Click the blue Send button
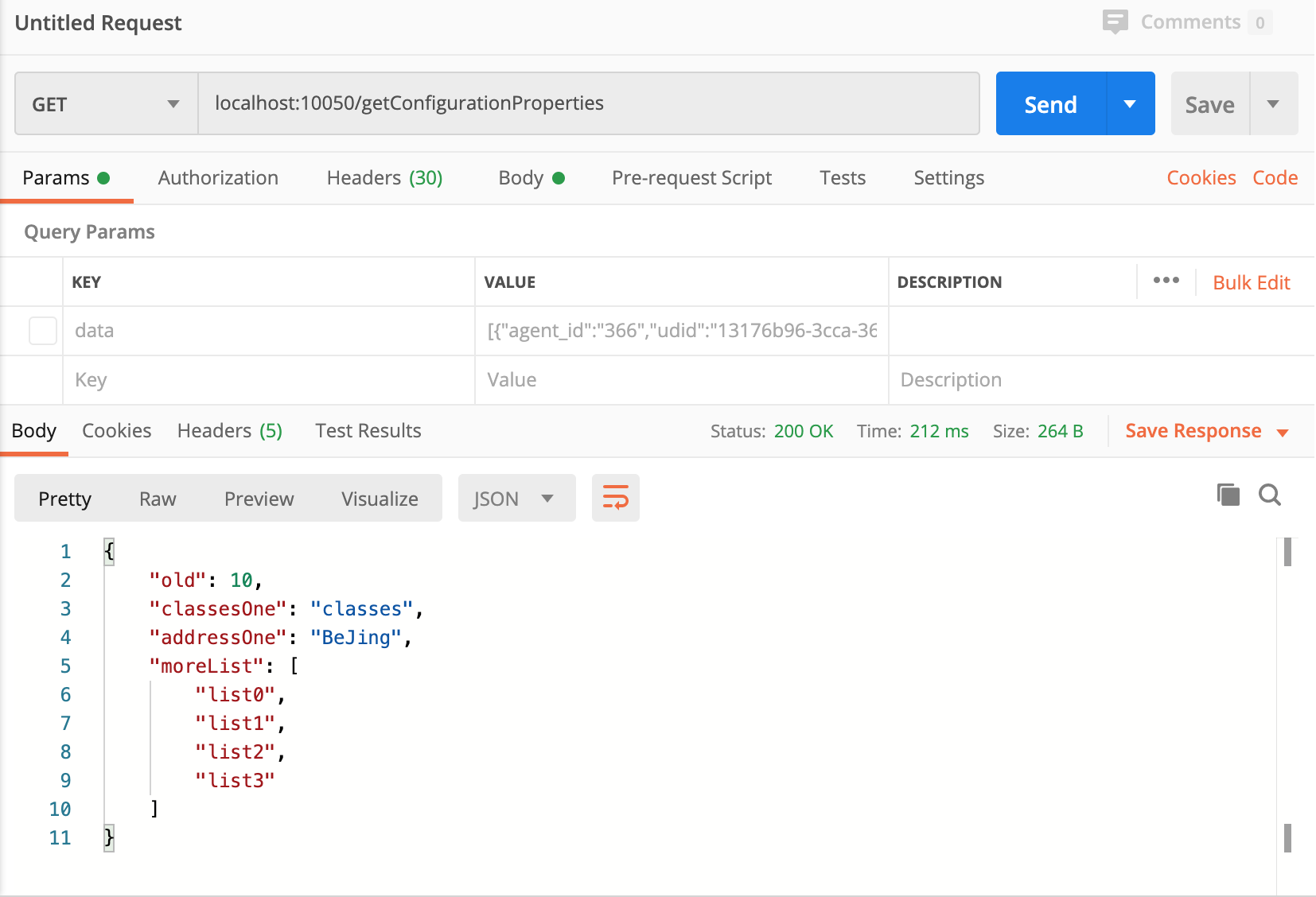Screen dimensions: 1316x897 pyautogui.click(x=1050, y=104)
